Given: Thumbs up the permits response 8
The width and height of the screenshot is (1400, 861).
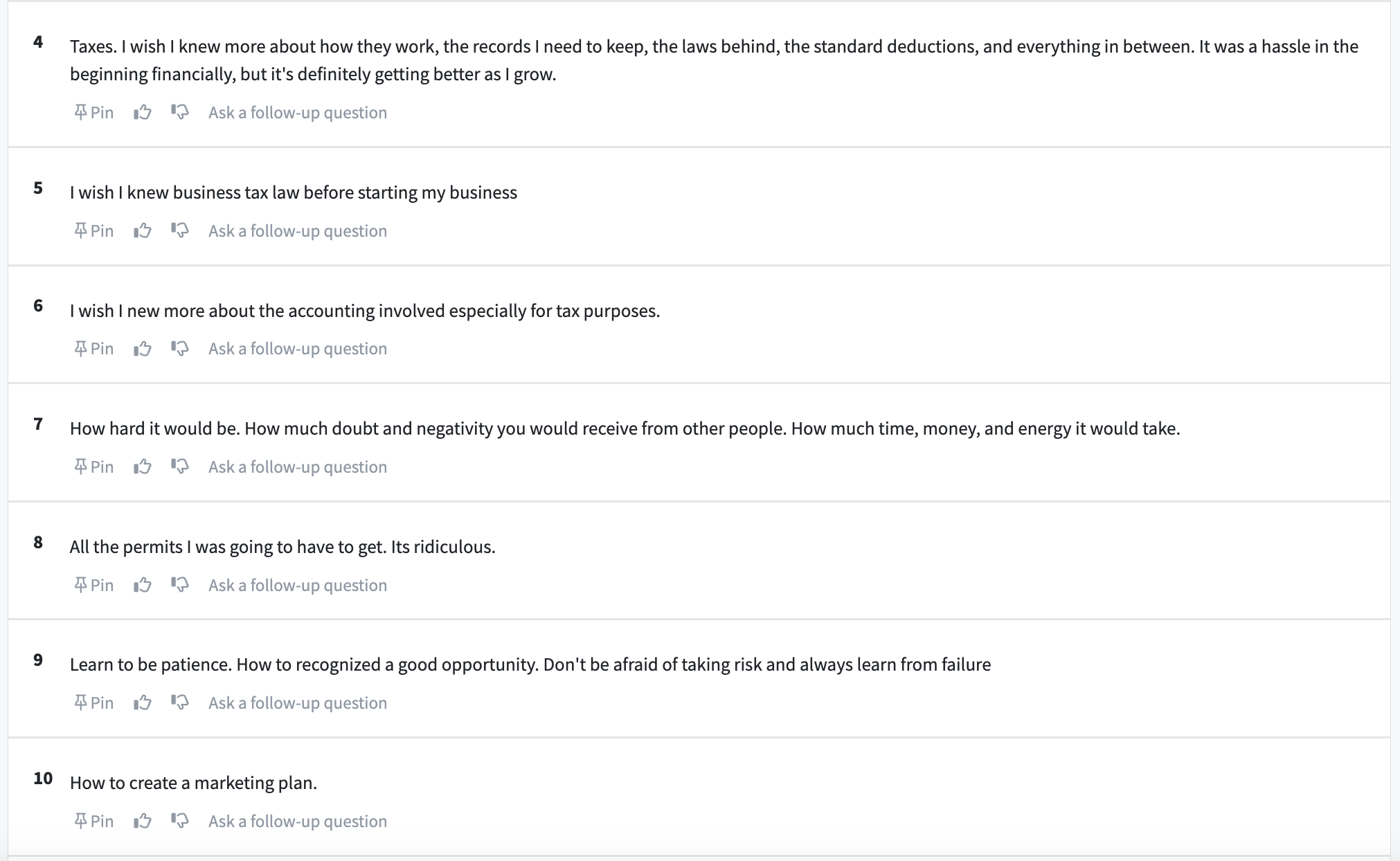Looking at the screenshot, I should point(143,585).
